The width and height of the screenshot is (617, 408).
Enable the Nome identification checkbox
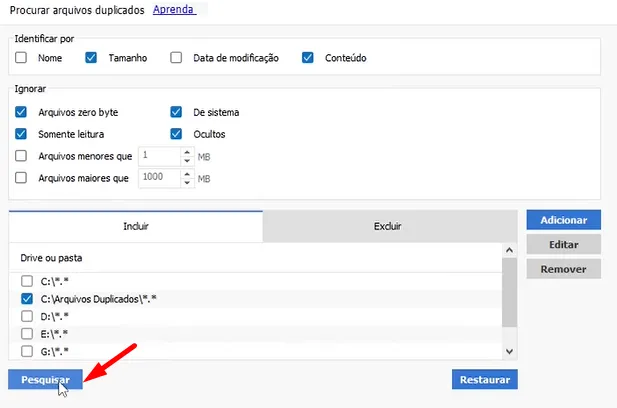click(21, 58)
